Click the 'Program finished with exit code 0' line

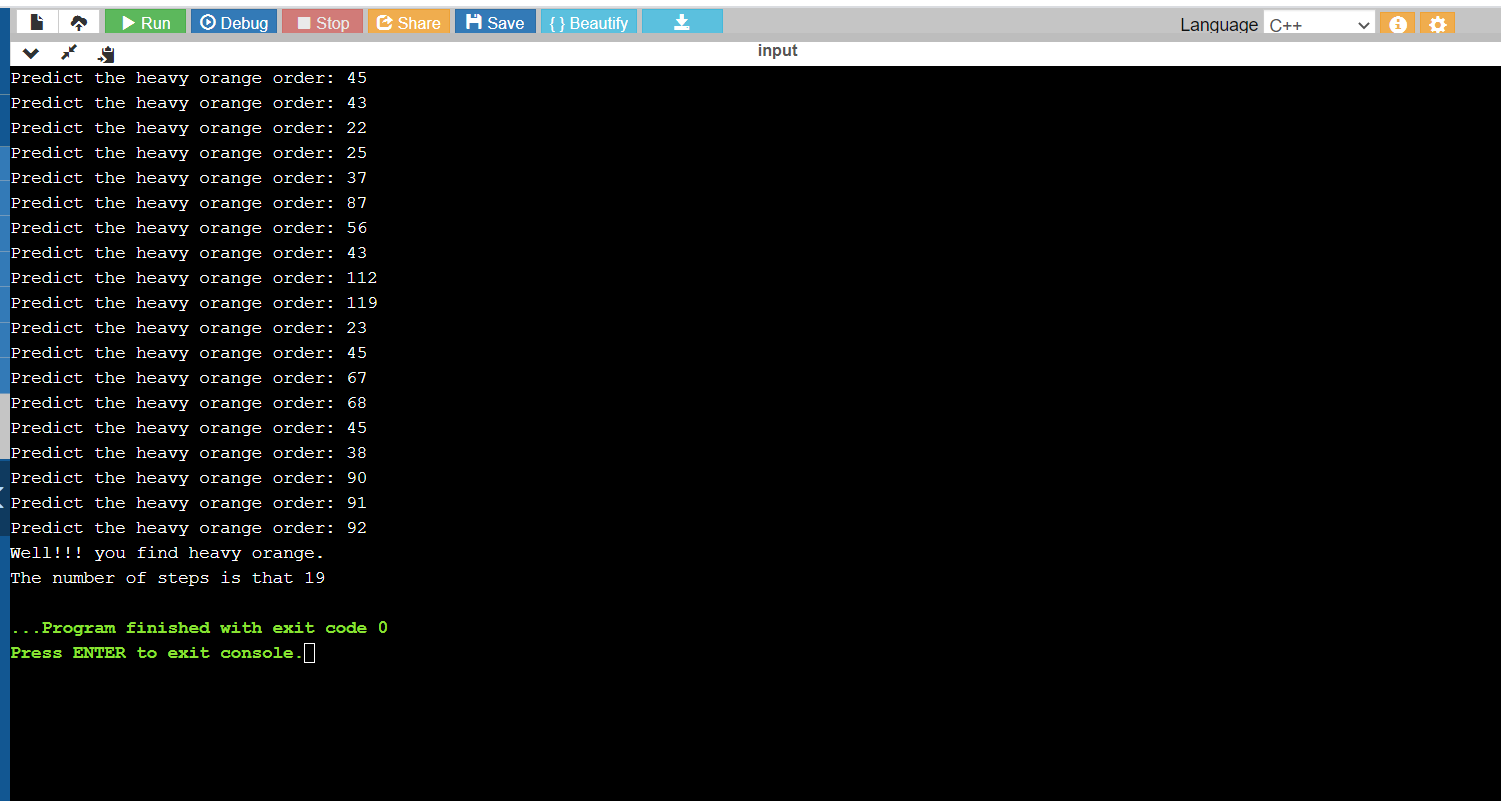click(199, 628)
